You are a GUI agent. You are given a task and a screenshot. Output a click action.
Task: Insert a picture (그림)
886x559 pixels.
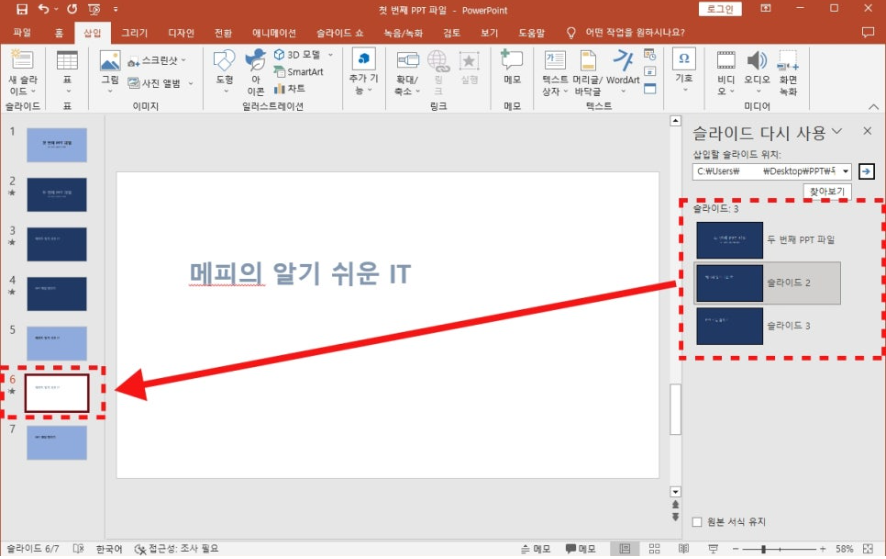110,73
